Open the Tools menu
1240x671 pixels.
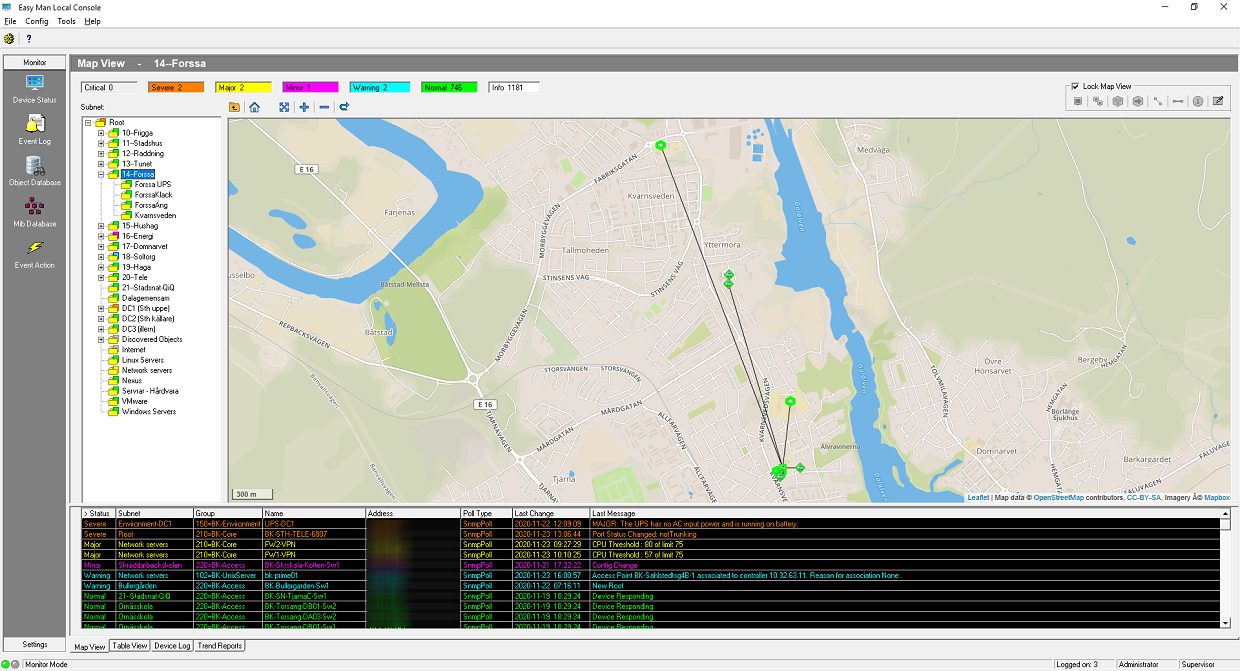click(x=66, y=21)
